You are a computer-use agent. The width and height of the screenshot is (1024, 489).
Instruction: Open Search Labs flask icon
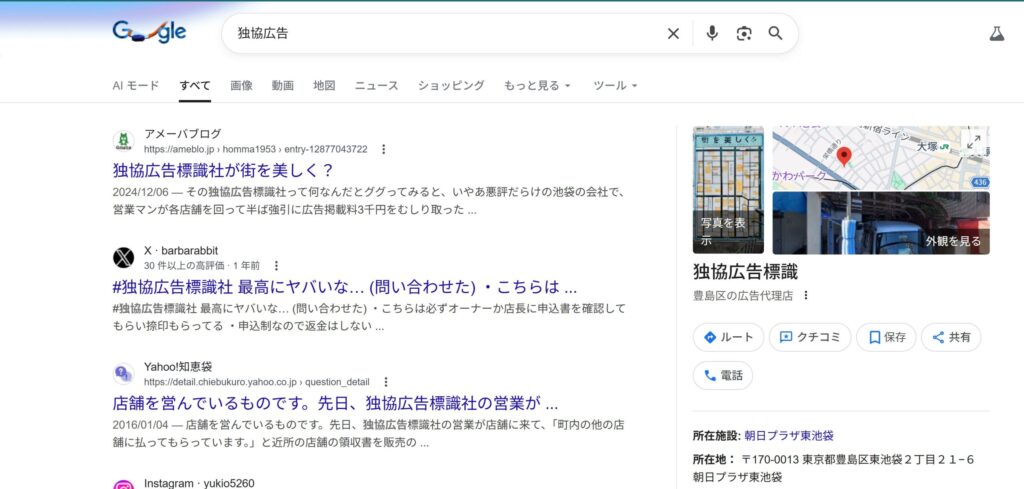997,33
